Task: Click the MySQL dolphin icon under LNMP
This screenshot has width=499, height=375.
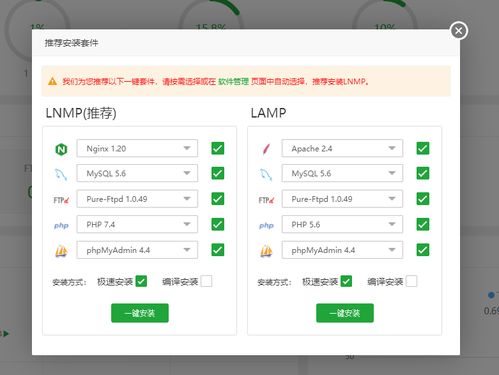Action: pos(61,174)
